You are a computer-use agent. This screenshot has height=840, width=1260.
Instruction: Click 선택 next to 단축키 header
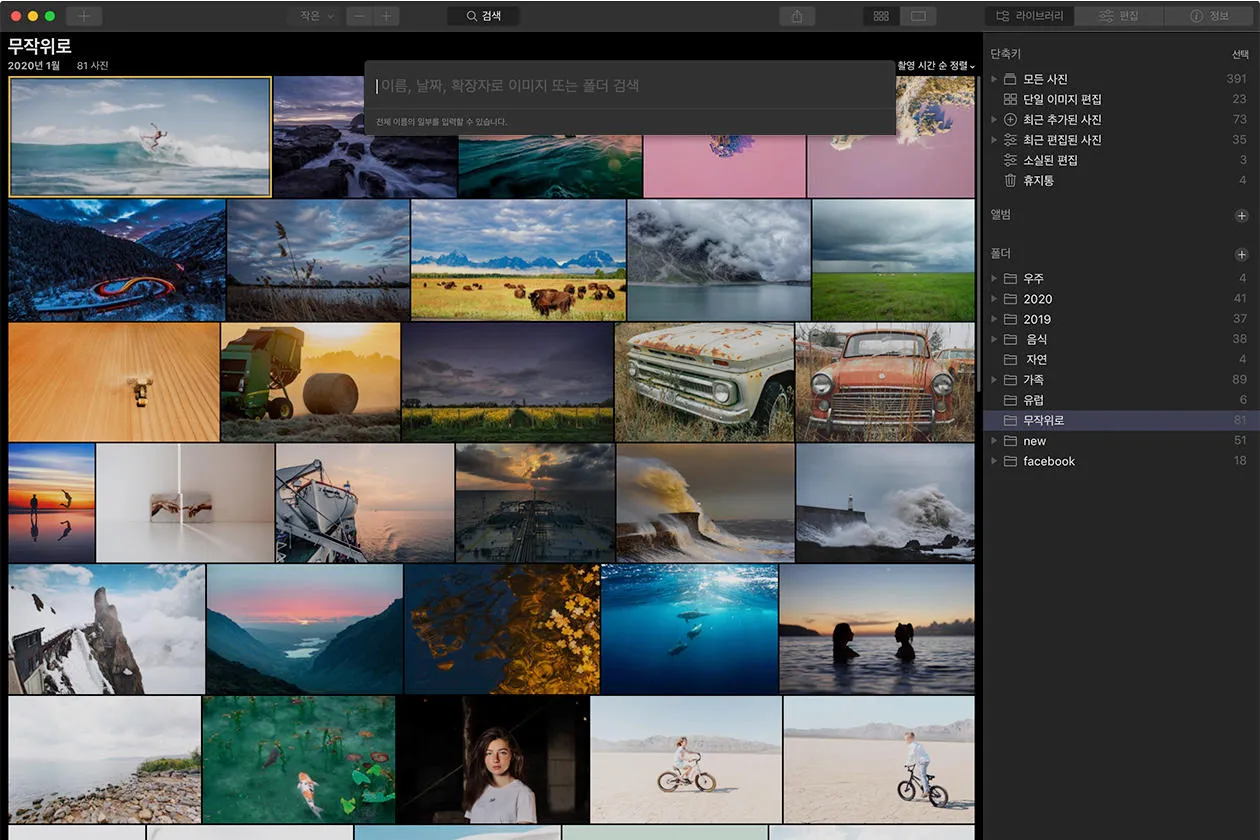[x=1239, y=54]
